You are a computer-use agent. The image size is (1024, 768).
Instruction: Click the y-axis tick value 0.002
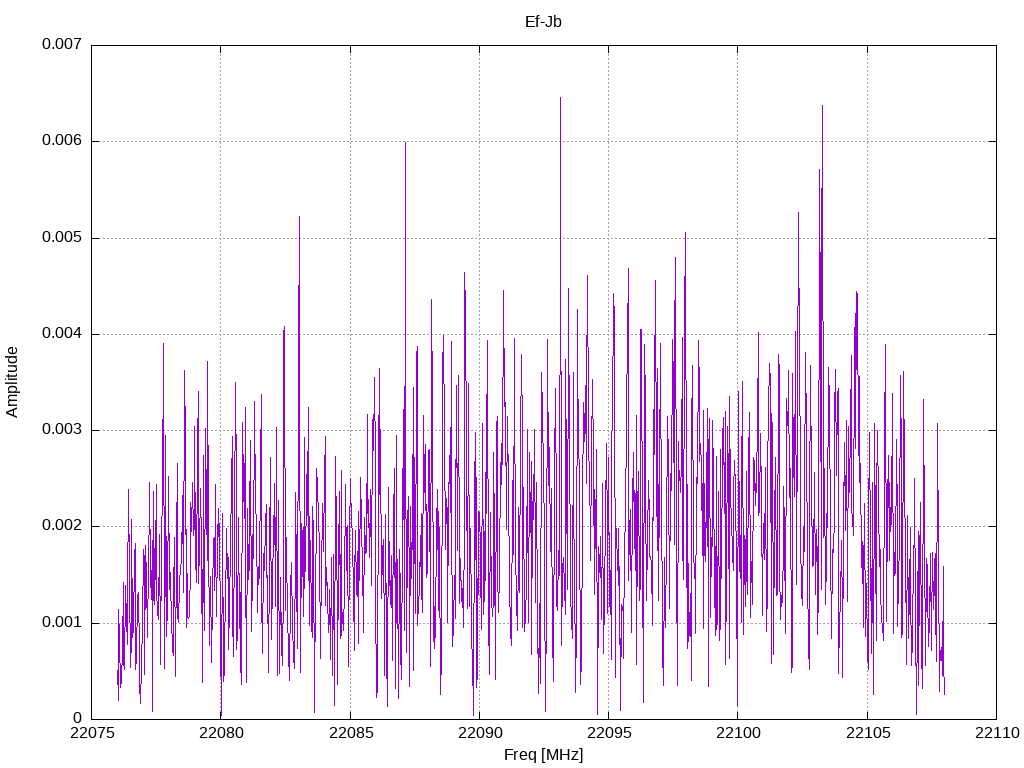(62, 526)
